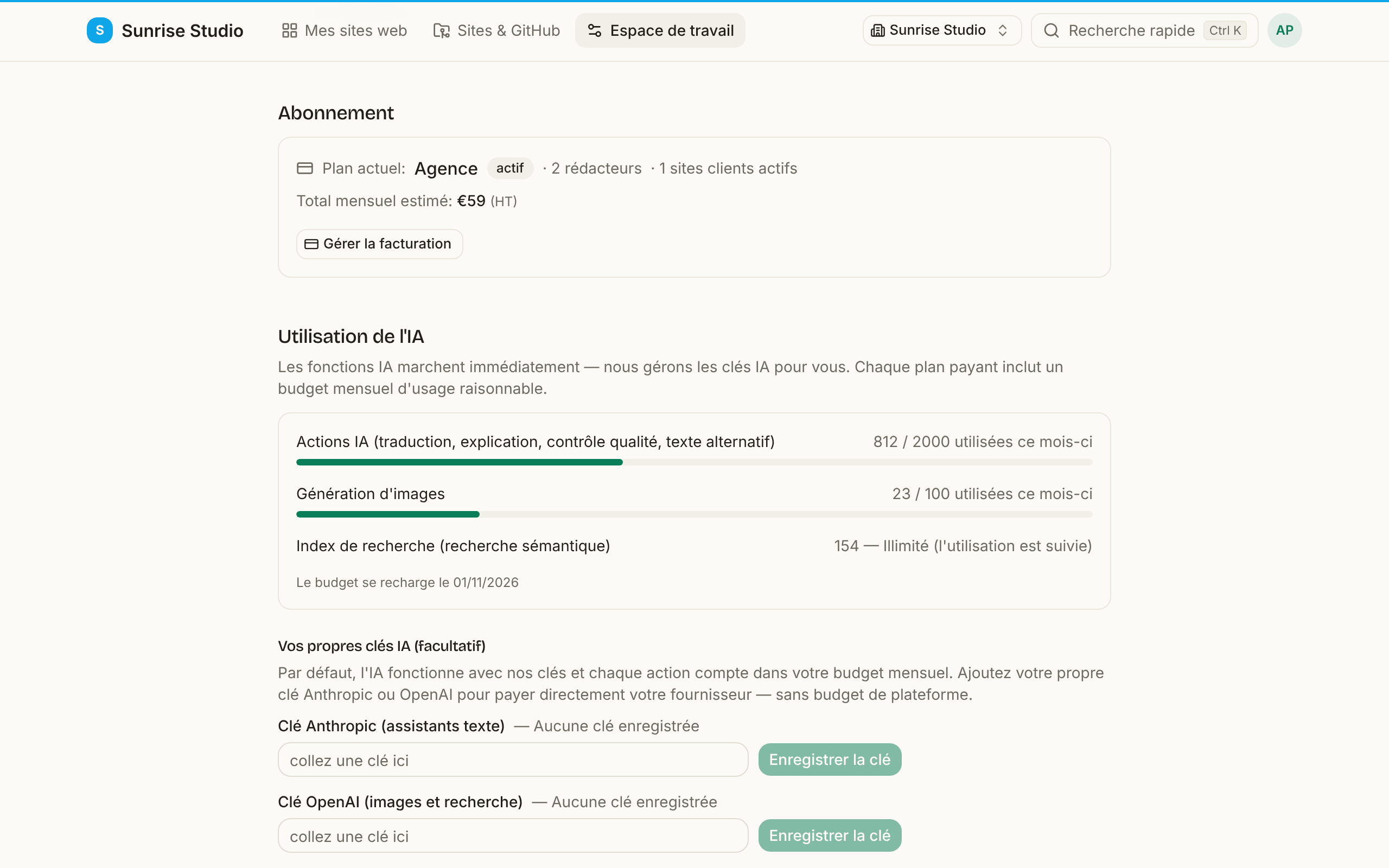
Task: Go to Sites & GitHub tab
Action: [x=496, y=30]
